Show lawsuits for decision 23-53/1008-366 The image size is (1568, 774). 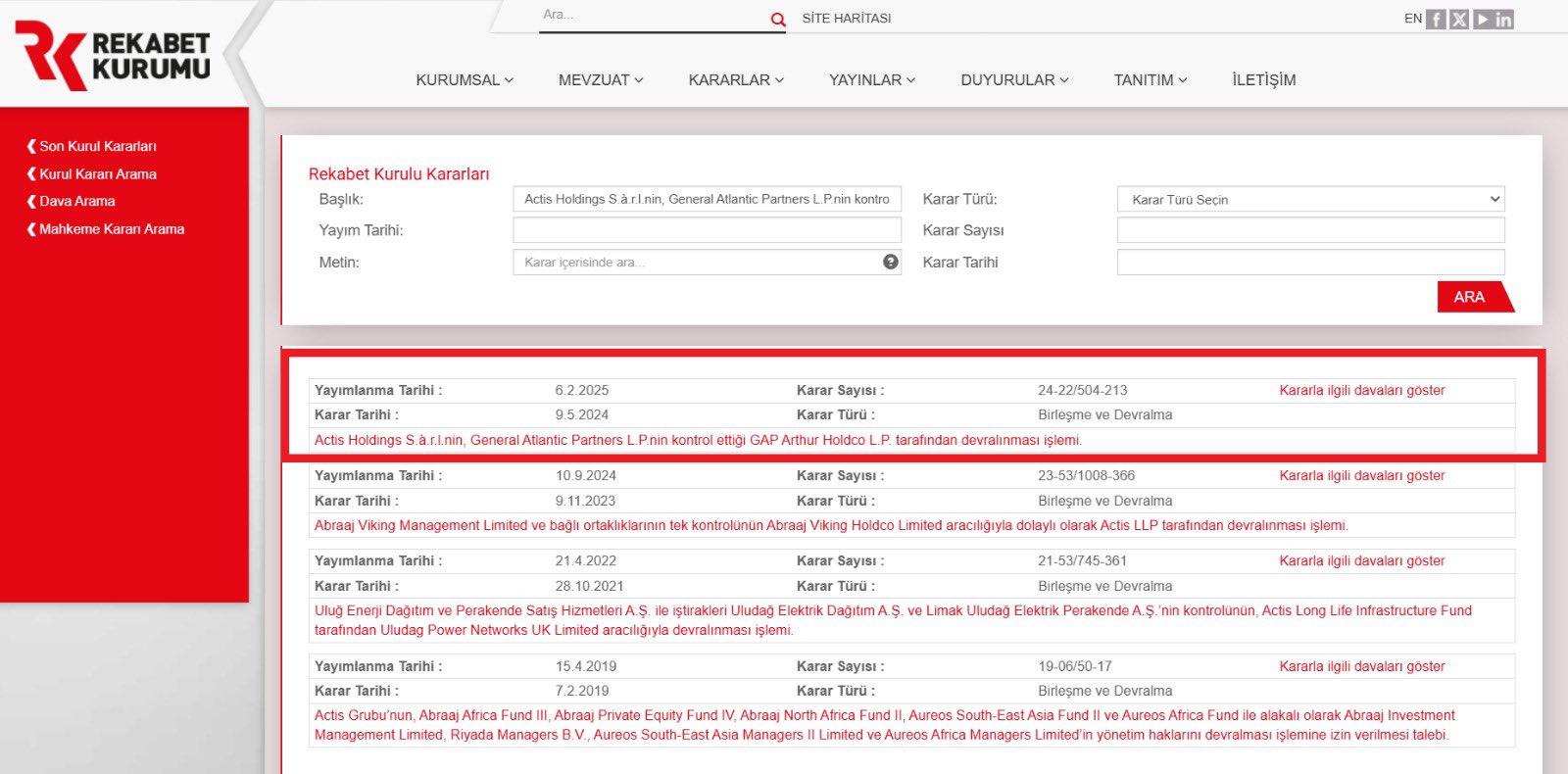coord(1362,475)
